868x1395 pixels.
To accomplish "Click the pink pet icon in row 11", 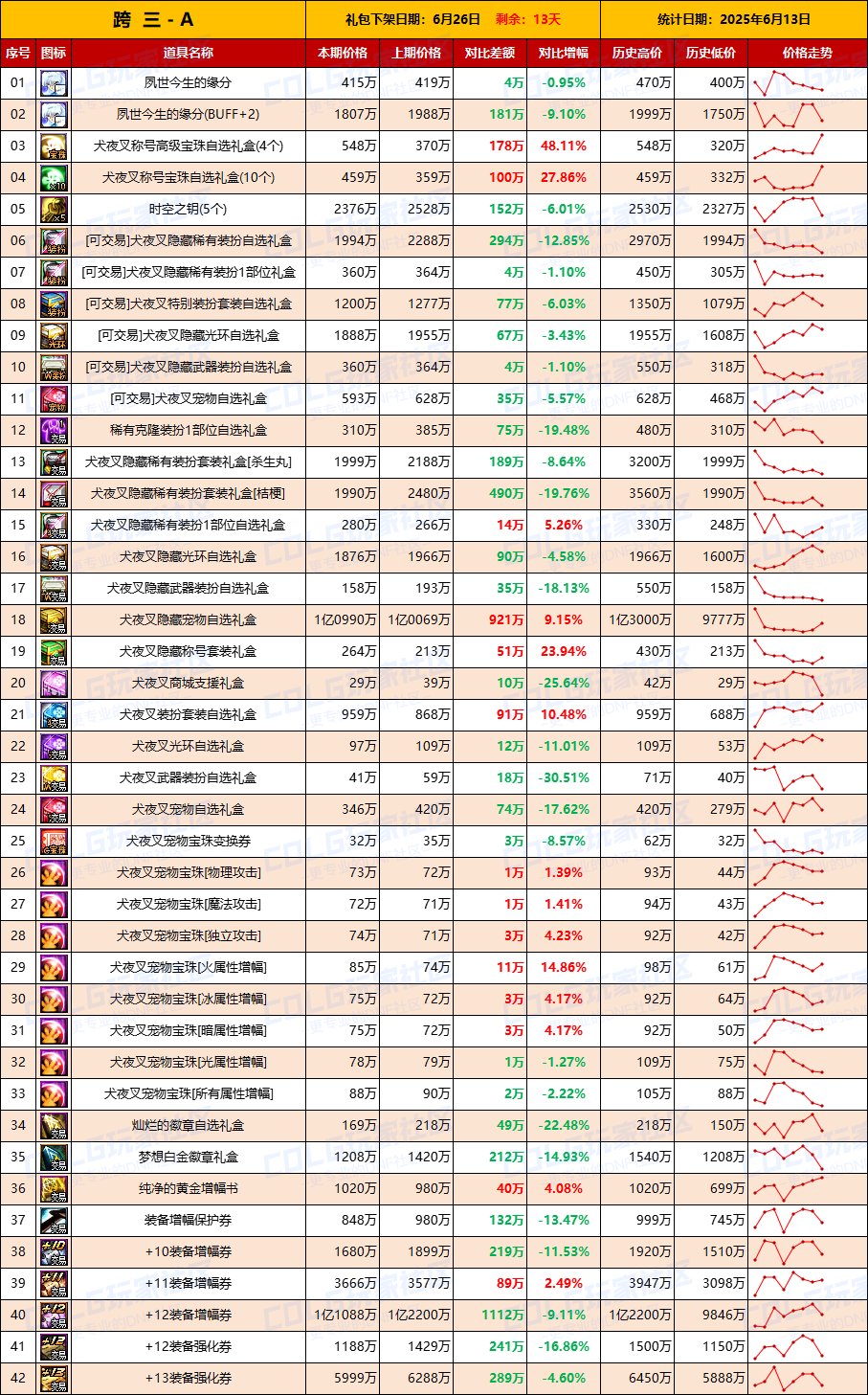I will click(x=54, y=399).
